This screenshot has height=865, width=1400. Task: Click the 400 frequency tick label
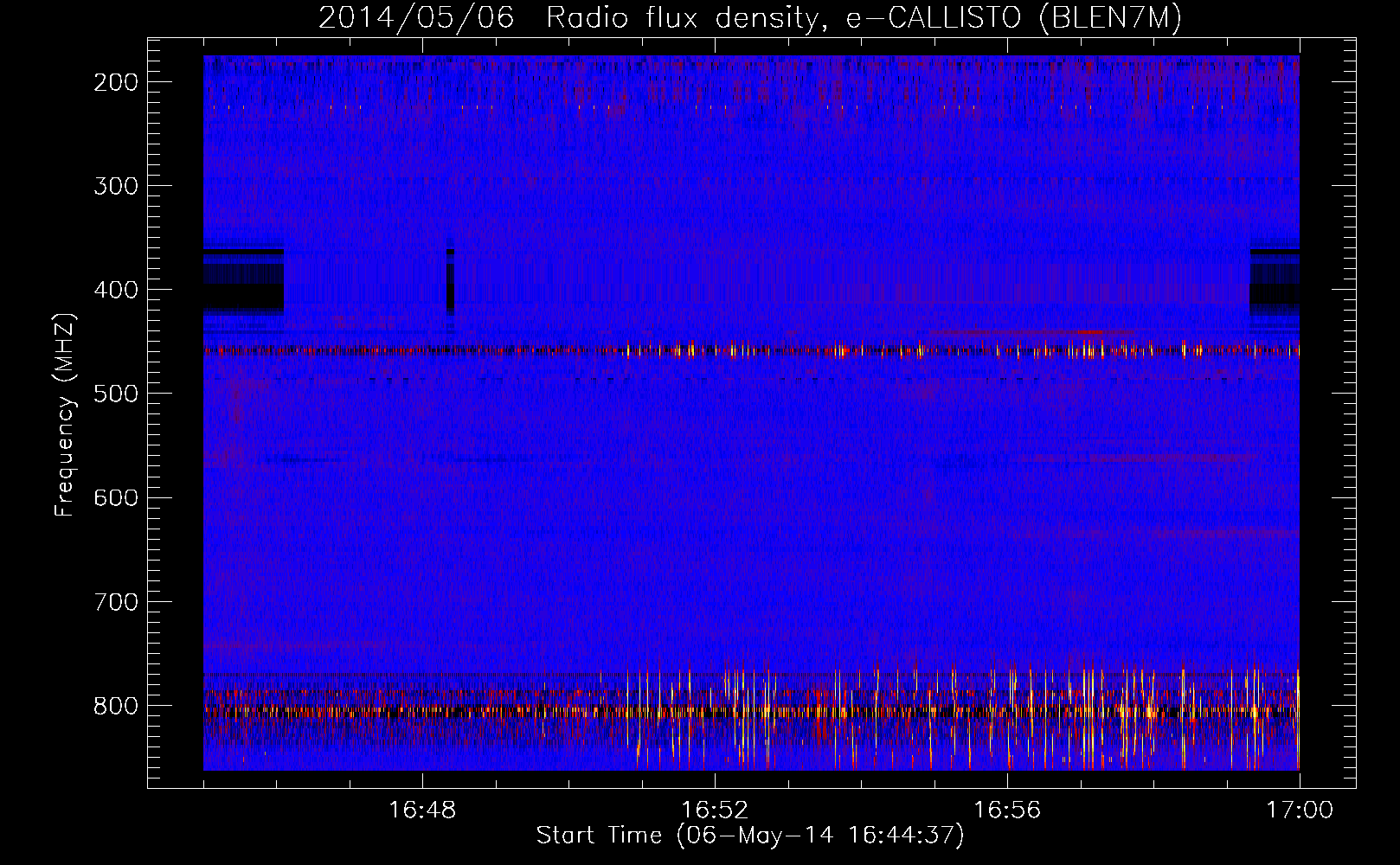click(x=116, y=290)
